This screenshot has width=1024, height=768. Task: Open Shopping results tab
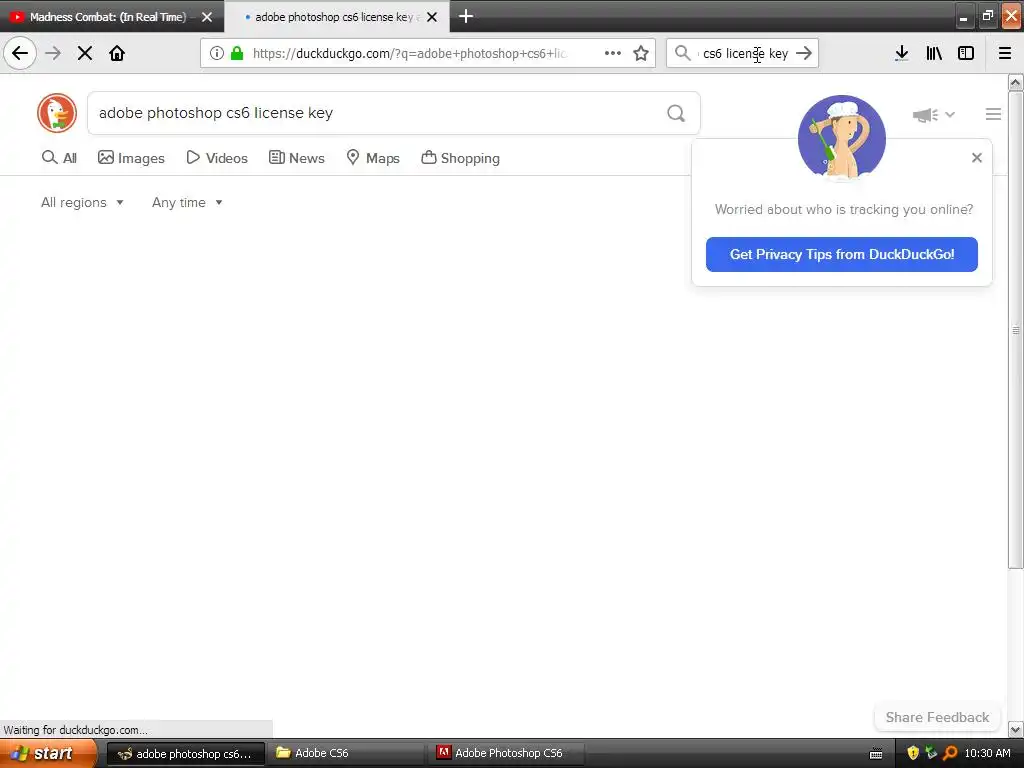[460, 158]
